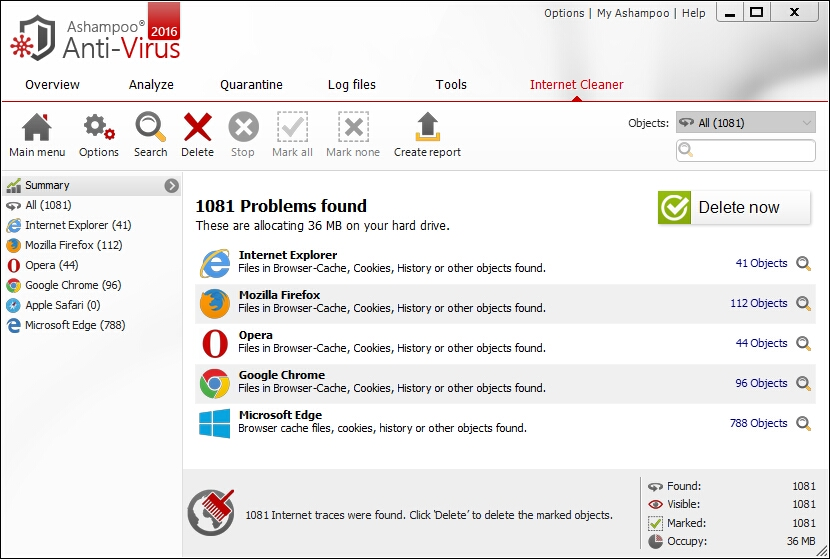Open the 44 Objects link
The width and height of the screenshot is (830, 559).
click(761, 343)
